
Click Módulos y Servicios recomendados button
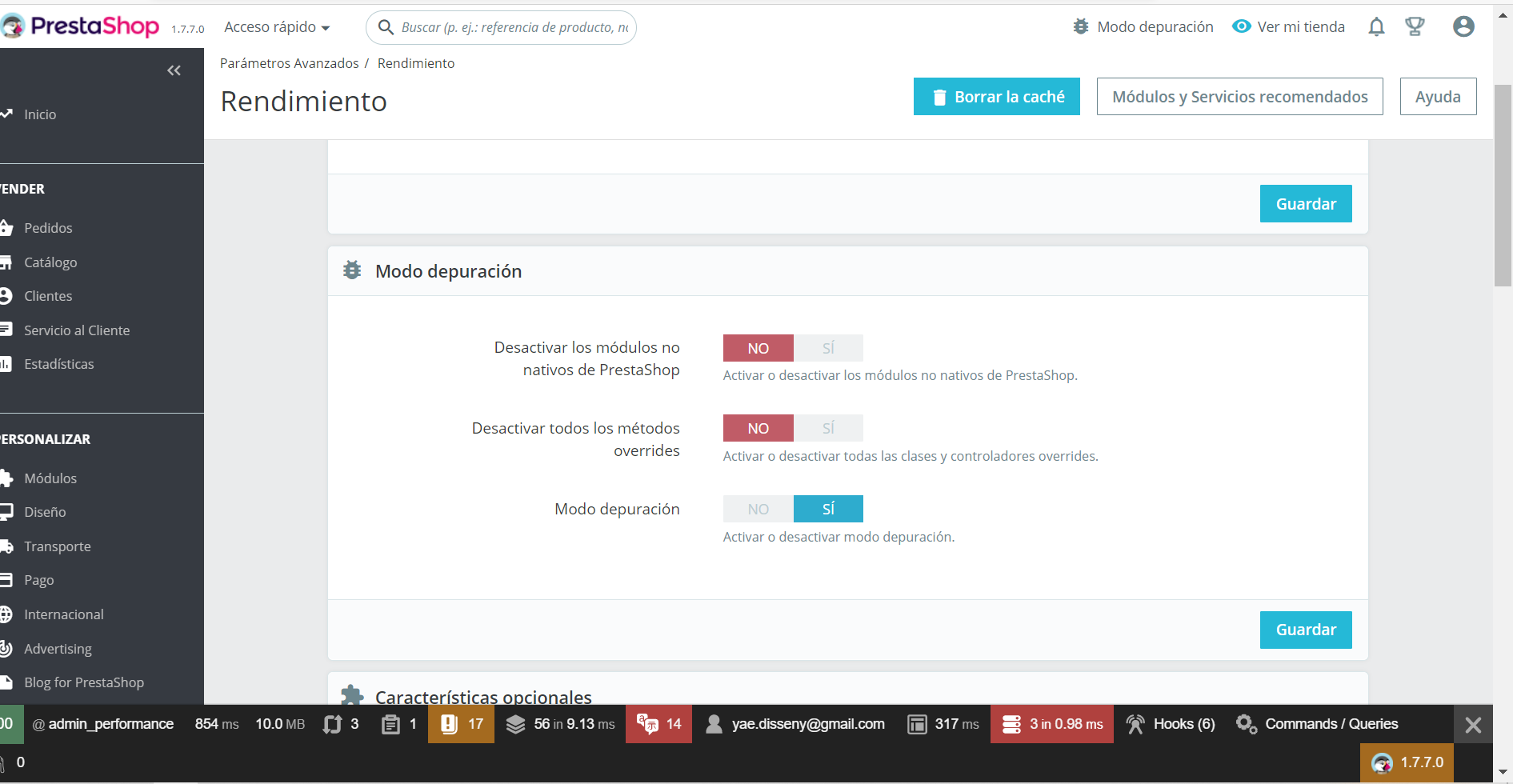point(1239,97)
